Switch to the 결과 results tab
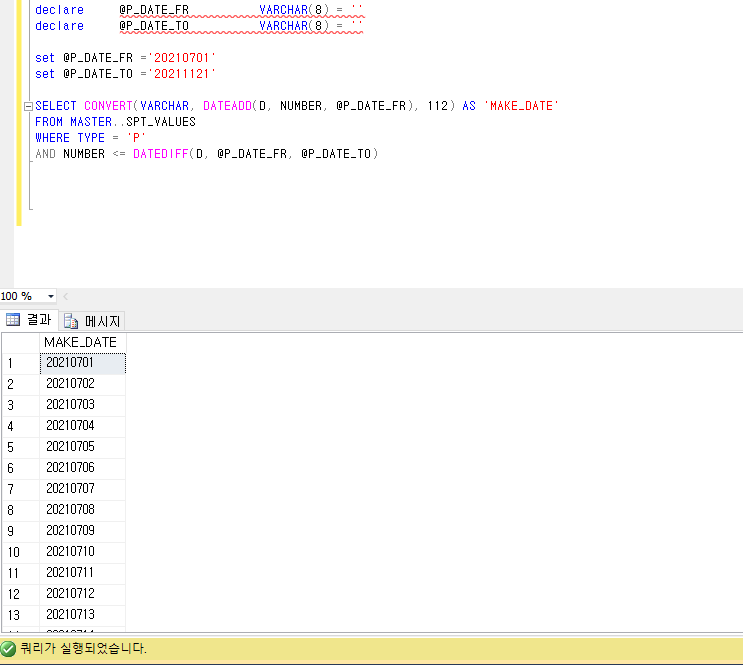This screenshot has width=743, height=665. (30, 320)
